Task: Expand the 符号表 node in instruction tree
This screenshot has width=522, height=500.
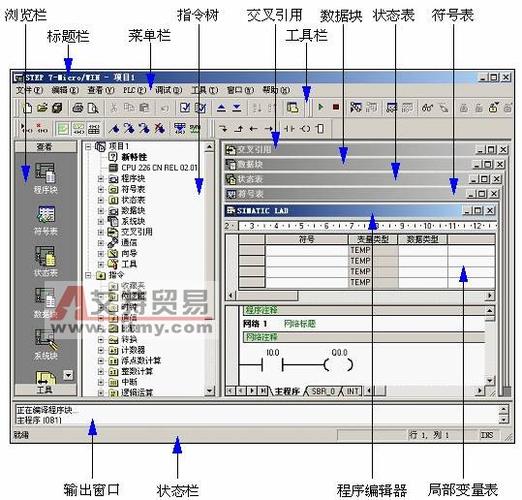Action: tap(101, 189)
